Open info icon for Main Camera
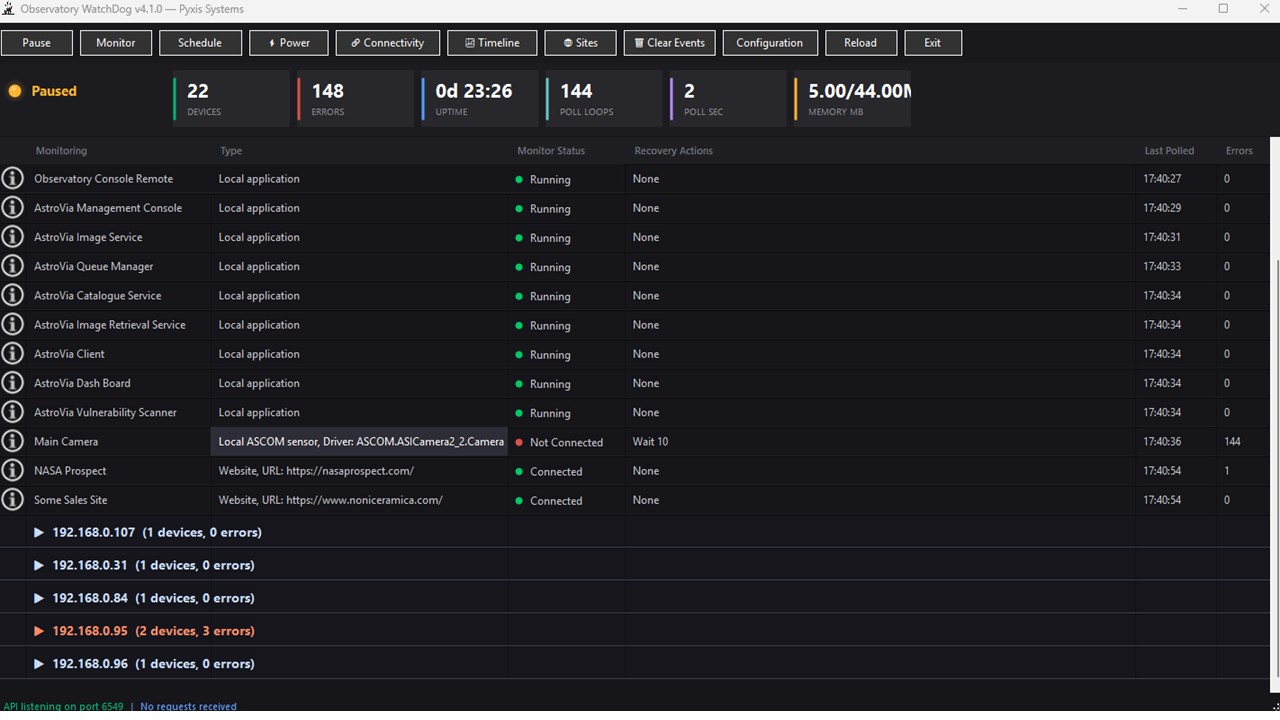Image resolution: width=1280 pixels, height=720 pixels. pyautogui.click(x=12, y=440)
